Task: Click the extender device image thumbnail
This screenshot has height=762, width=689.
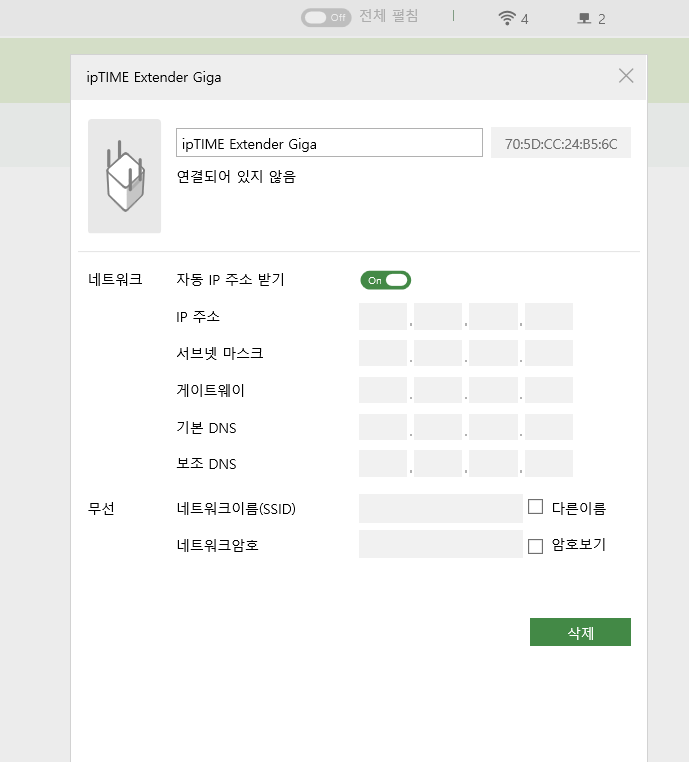Action: click(x=124, y=176)
